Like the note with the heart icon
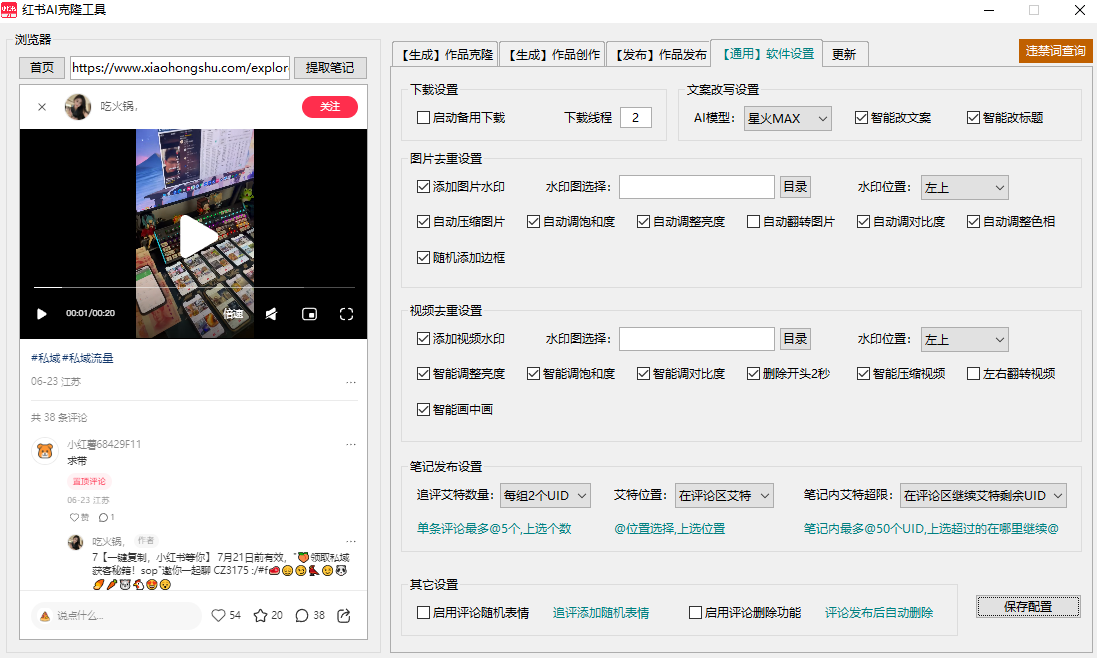 point(218,615)
